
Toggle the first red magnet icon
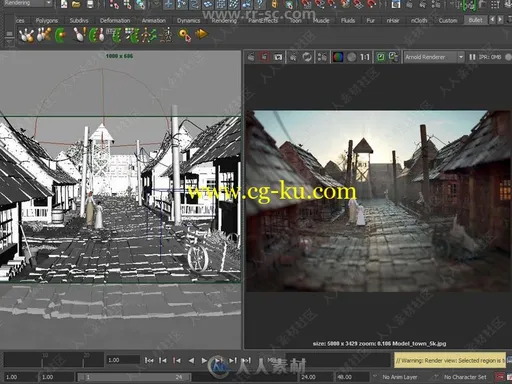pos(306,4)
